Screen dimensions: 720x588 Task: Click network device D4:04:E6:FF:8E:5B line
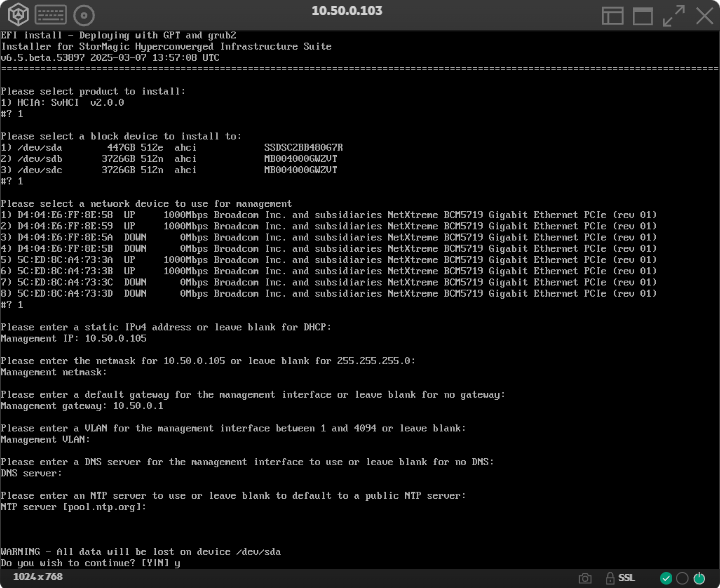(329, 248)
